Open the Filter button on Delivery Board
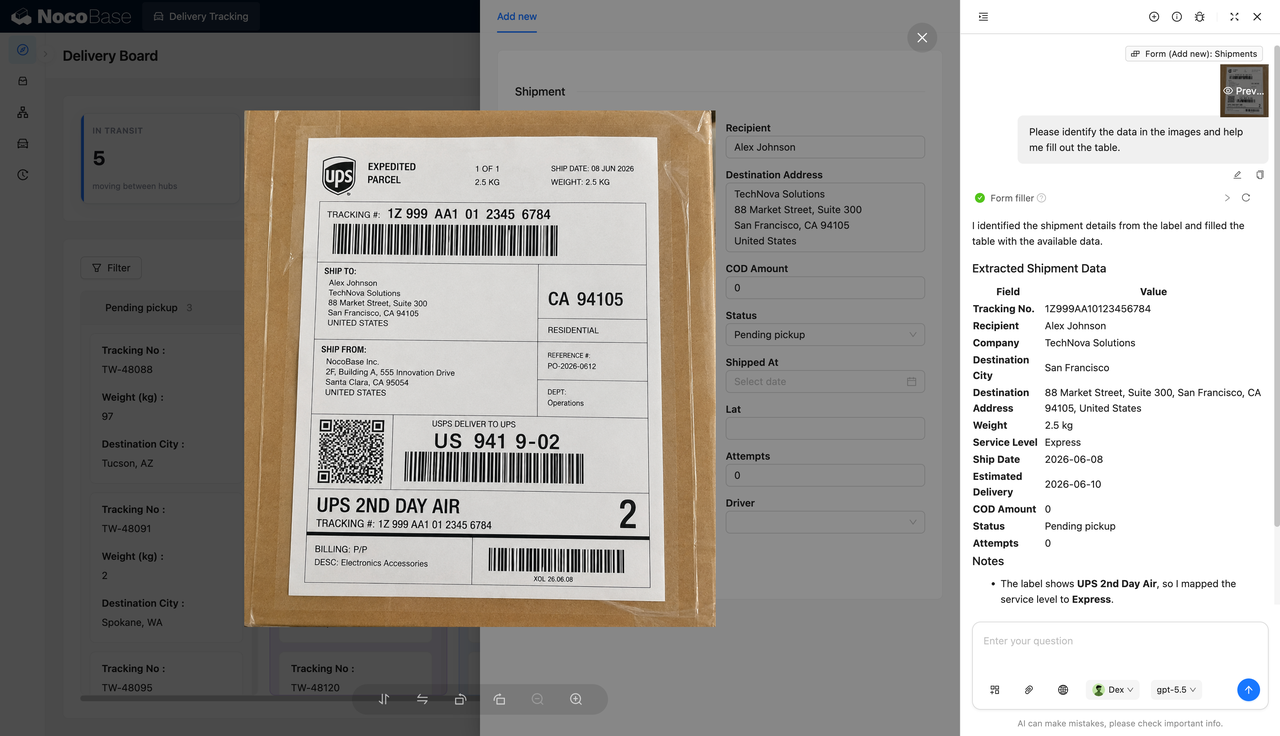 coord(111,268)
